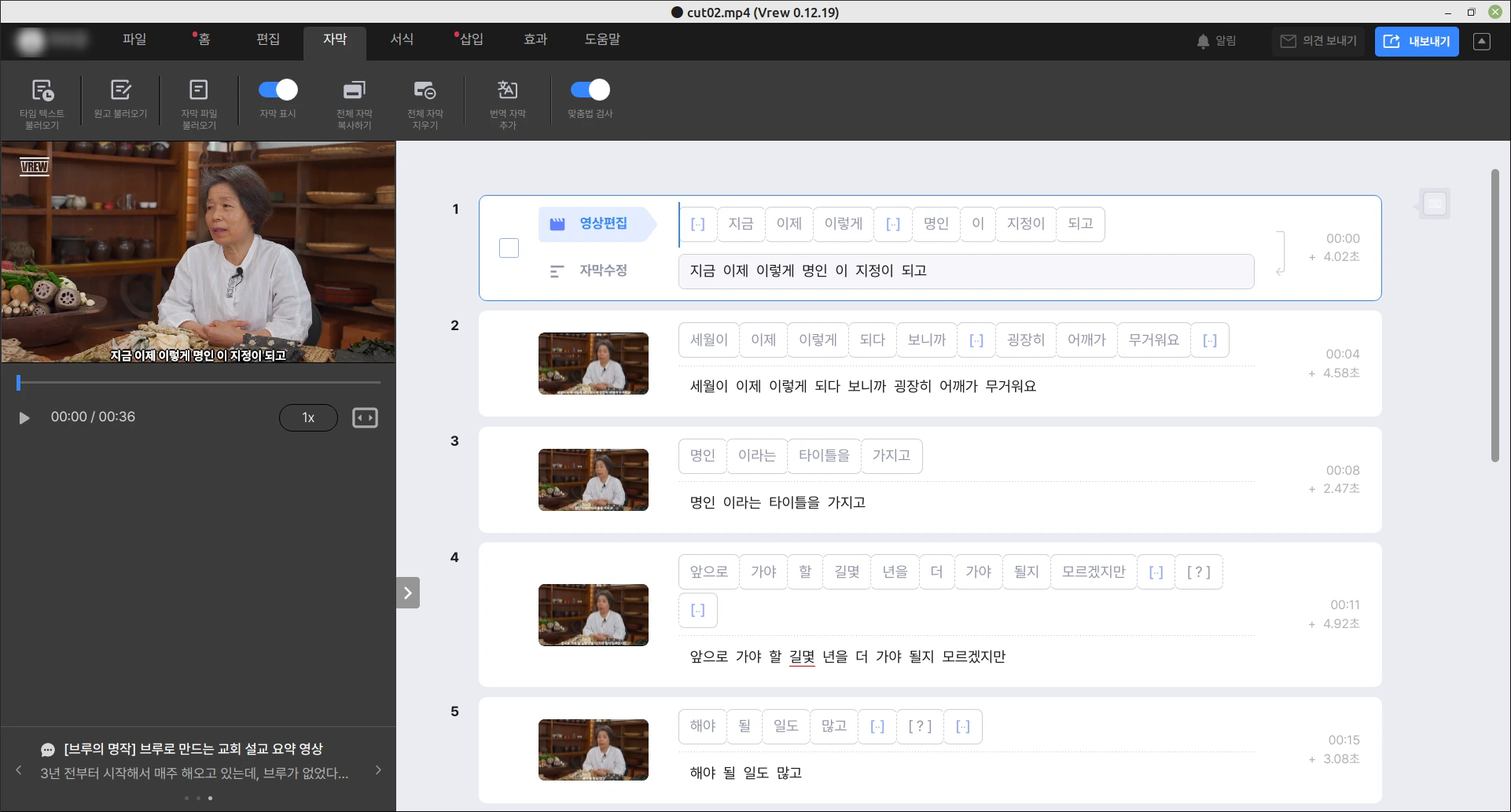Viewport: 1511px width, 812px height.
Task: Click the word 길몇 in clip 4
Action: tap(847, 572)
